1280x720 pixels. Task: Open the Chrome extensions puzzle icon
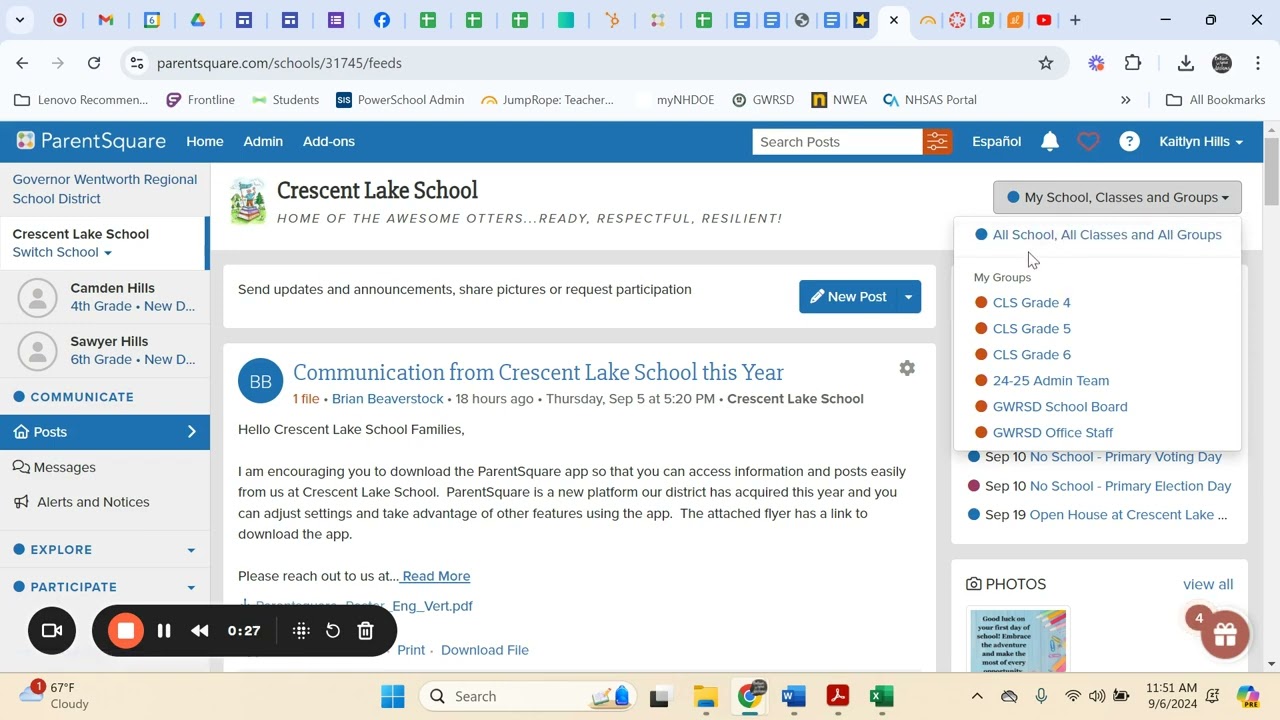coord(1133,63)
